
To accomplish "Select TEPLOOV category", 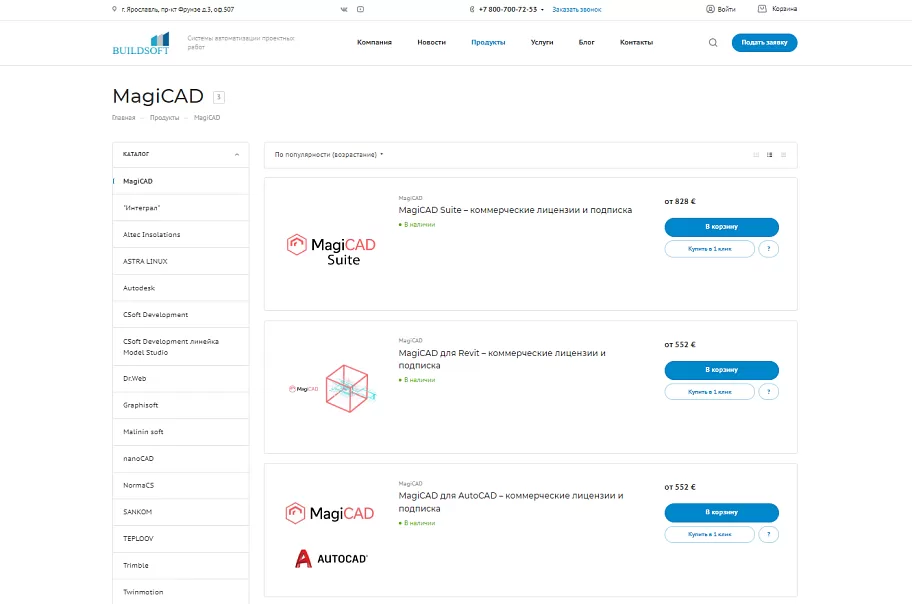I will coord(180,539).
